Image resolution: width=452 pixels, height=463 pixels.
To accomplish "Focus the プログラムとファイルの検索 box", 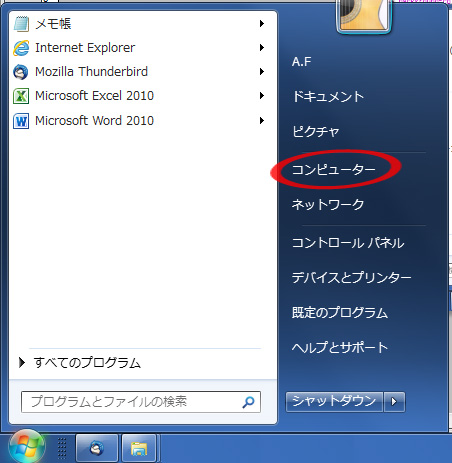I will click(x=141, y=402).
